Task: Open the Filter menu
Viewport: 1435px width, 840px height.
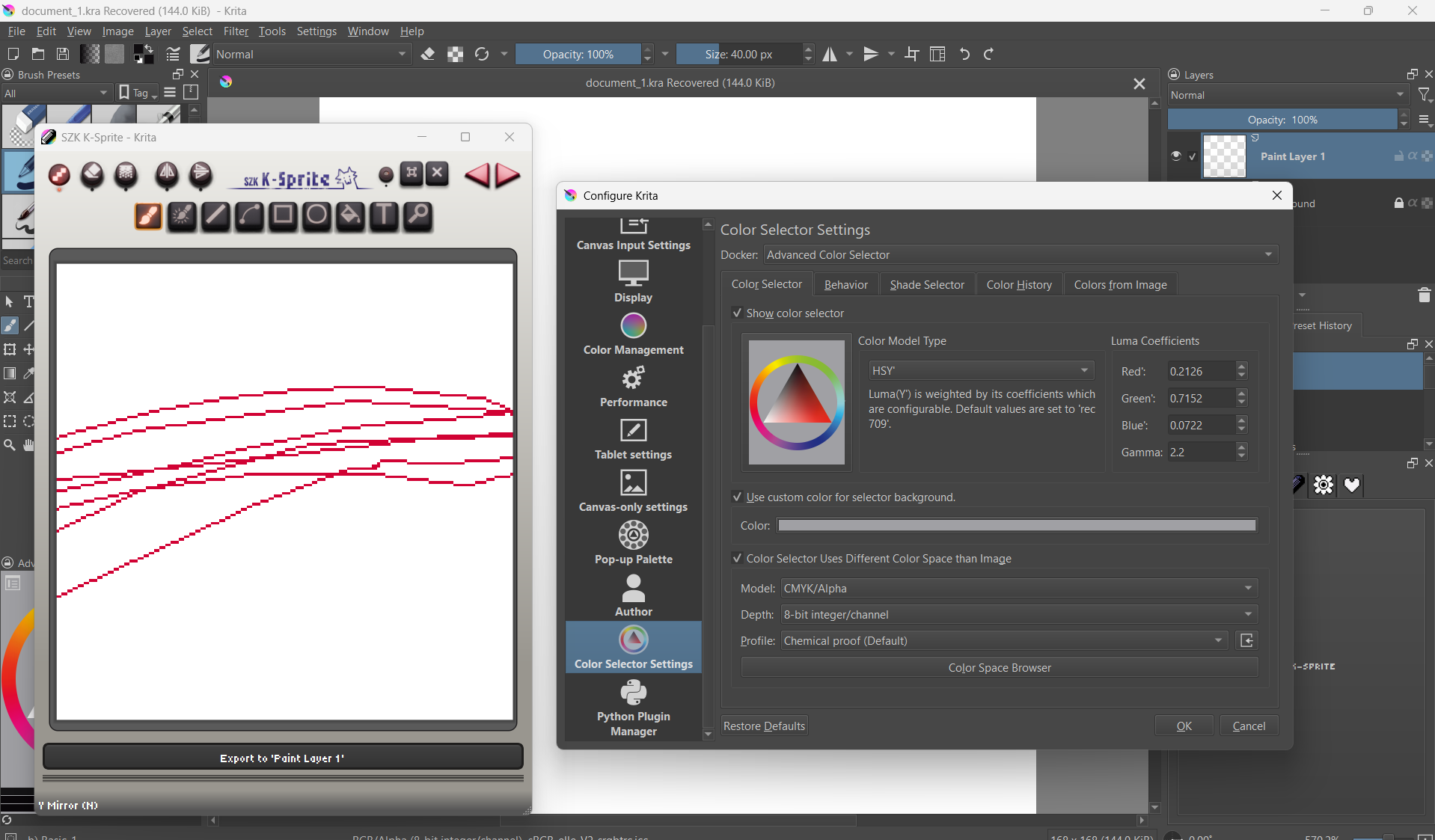Action: coord(236,31)
